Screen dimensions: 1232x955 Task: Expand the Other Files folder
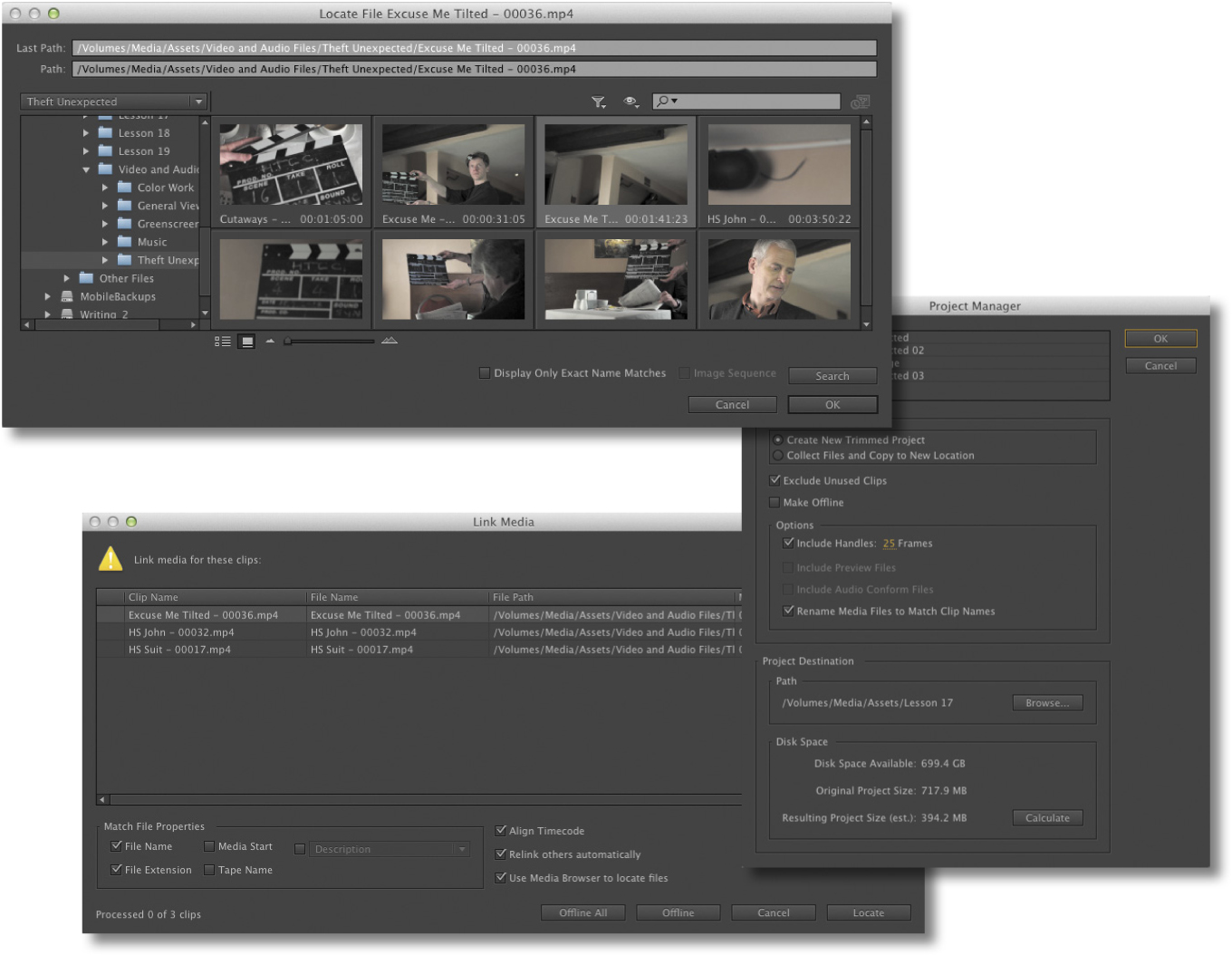(67, 278)
